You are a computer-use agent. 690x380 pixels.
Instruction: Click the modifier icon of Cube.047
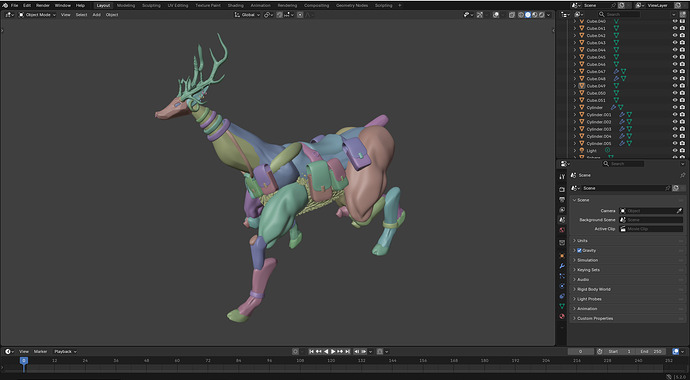pos(617,71)
